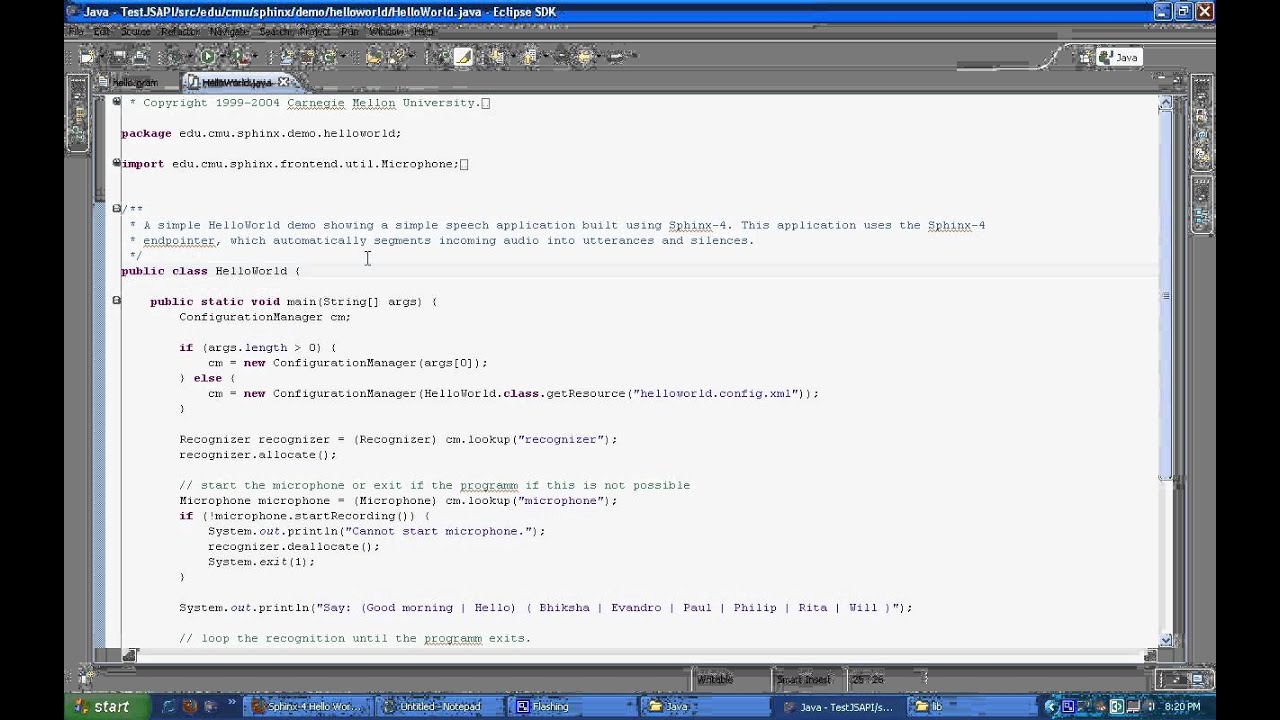This screenshot has height=720, width=1280.
Task: Click the "public class HelloWorld {" line
Action: (x=211, y=271)
